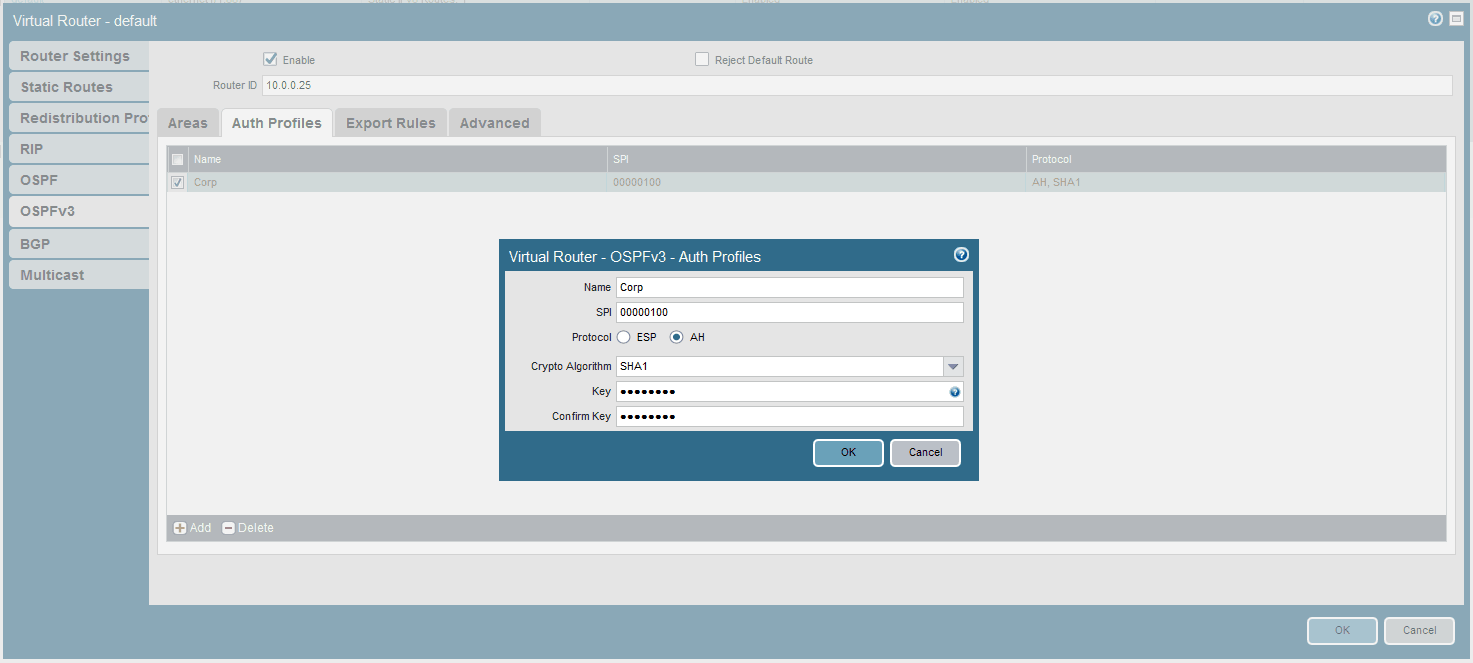Check Reject Default Route option
The width and height of the screenshot is (1473, 663).
702,59
